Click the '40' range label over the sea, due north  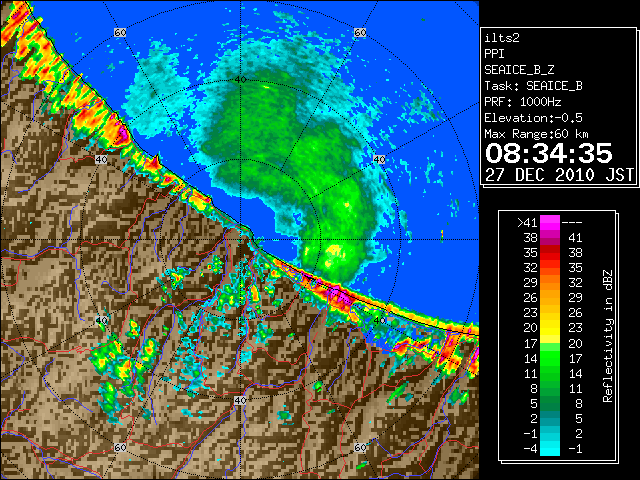240,79
